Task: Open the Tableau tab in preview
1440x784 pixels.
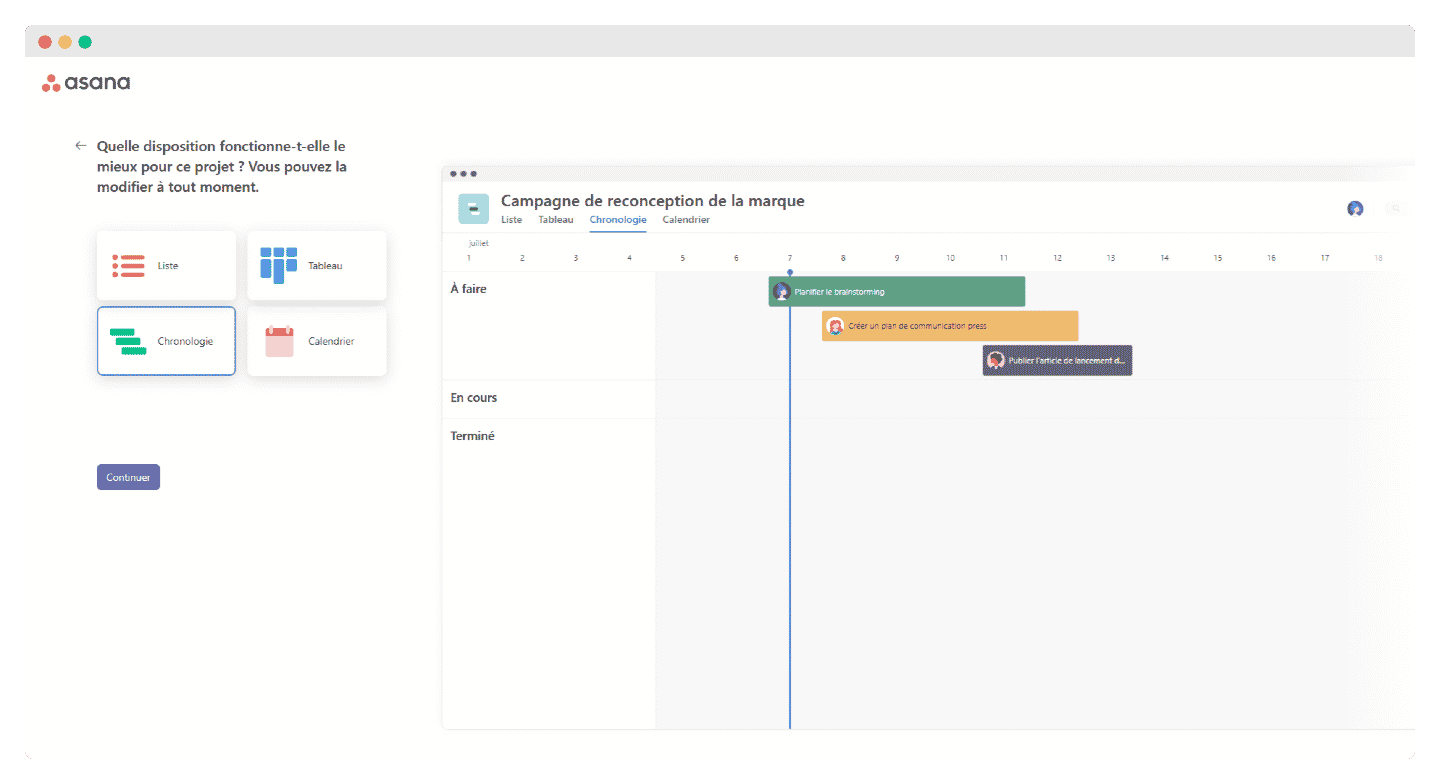Action: point(556,220)
